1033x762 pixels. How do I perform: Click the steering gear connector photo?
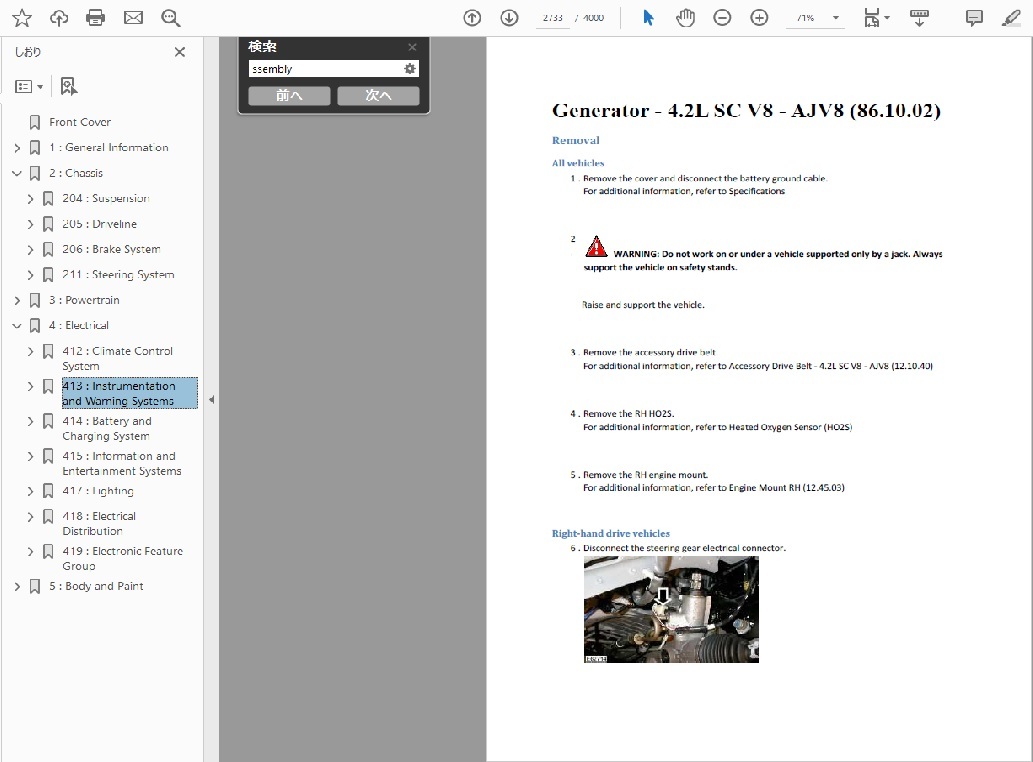pos(671,609)
